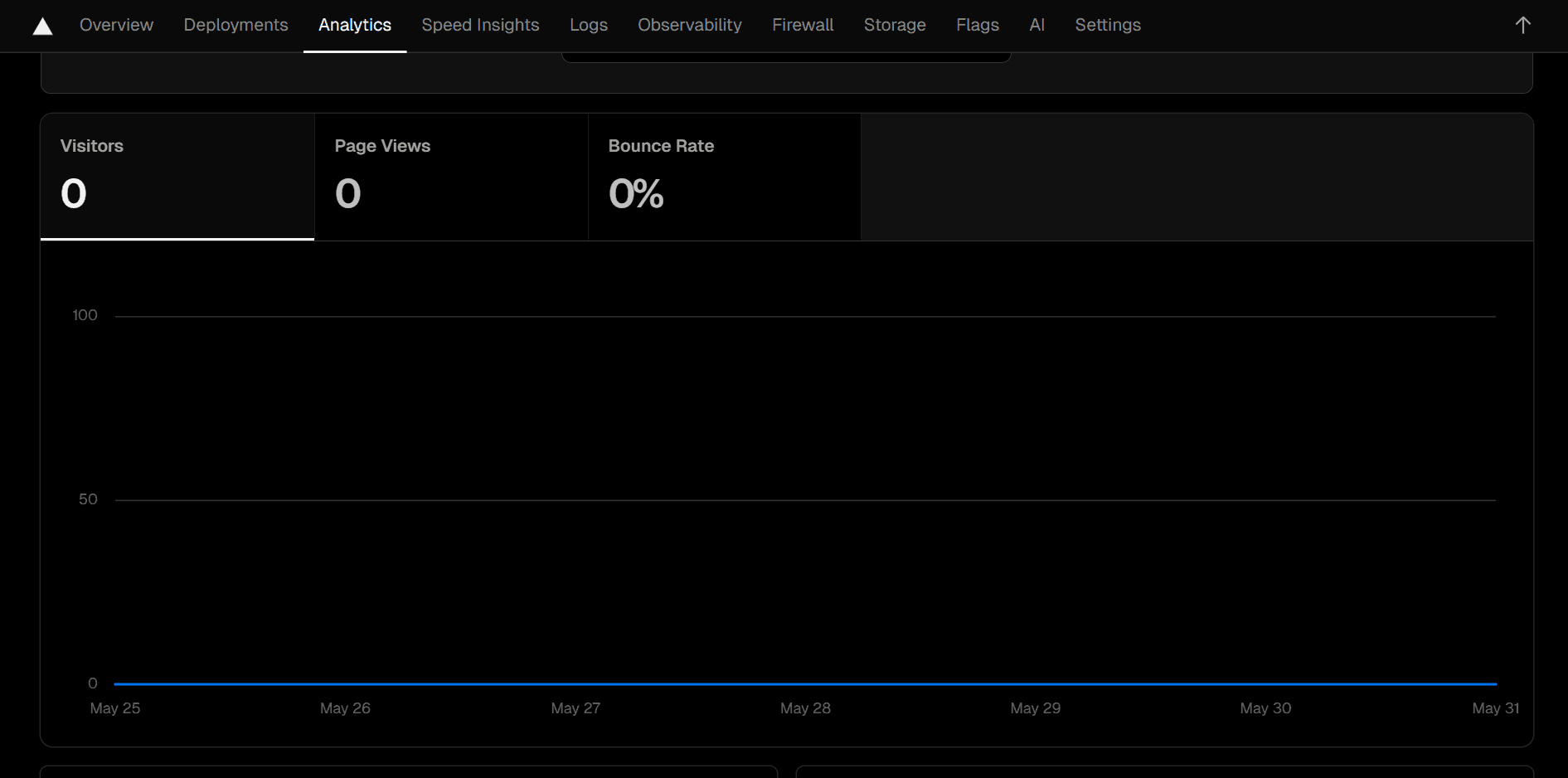Image resolution: width=1568 pixels, height=778 pixels.
Task: Click the Vercel triangle logo
Action: coord(42,27)
